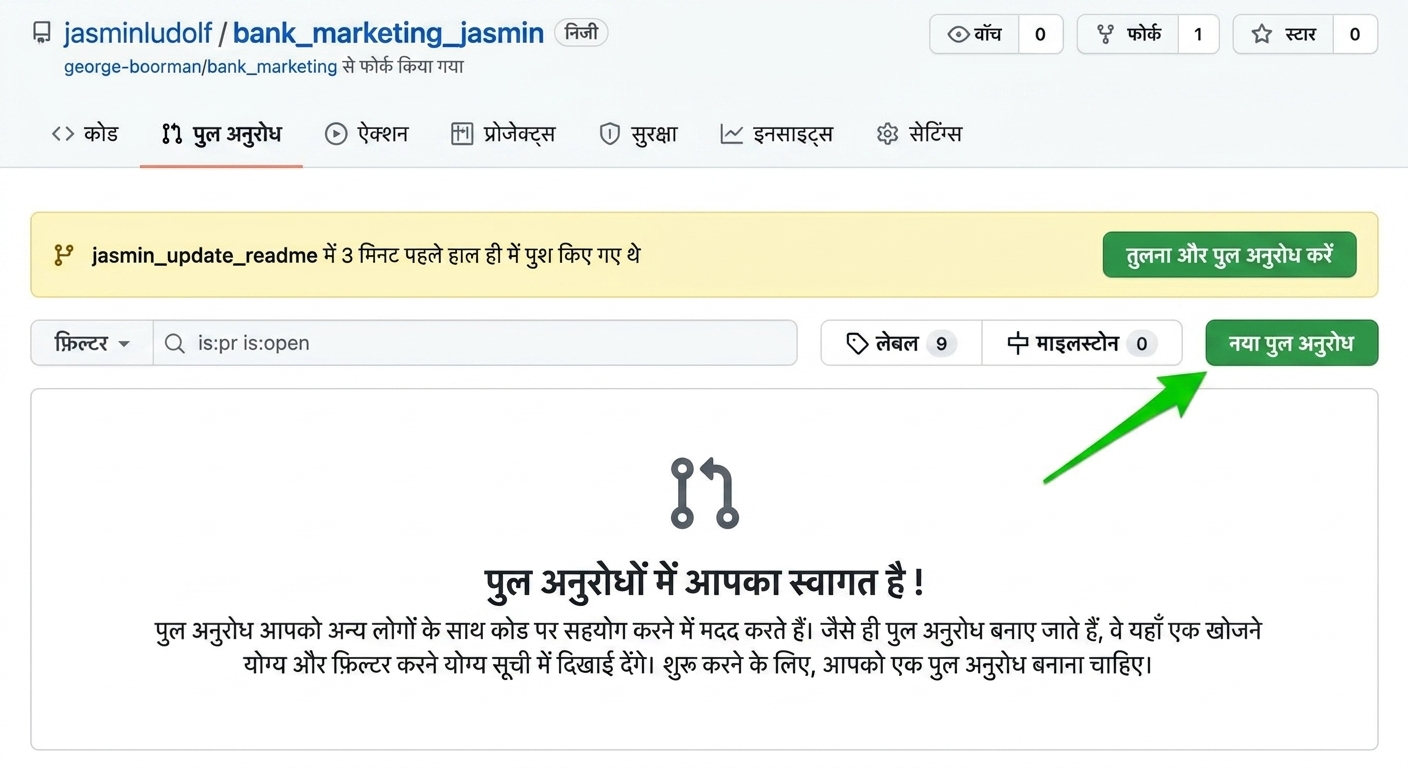Click the फोर्क button
The image size is (1408, 768).
pos(1128,34)
